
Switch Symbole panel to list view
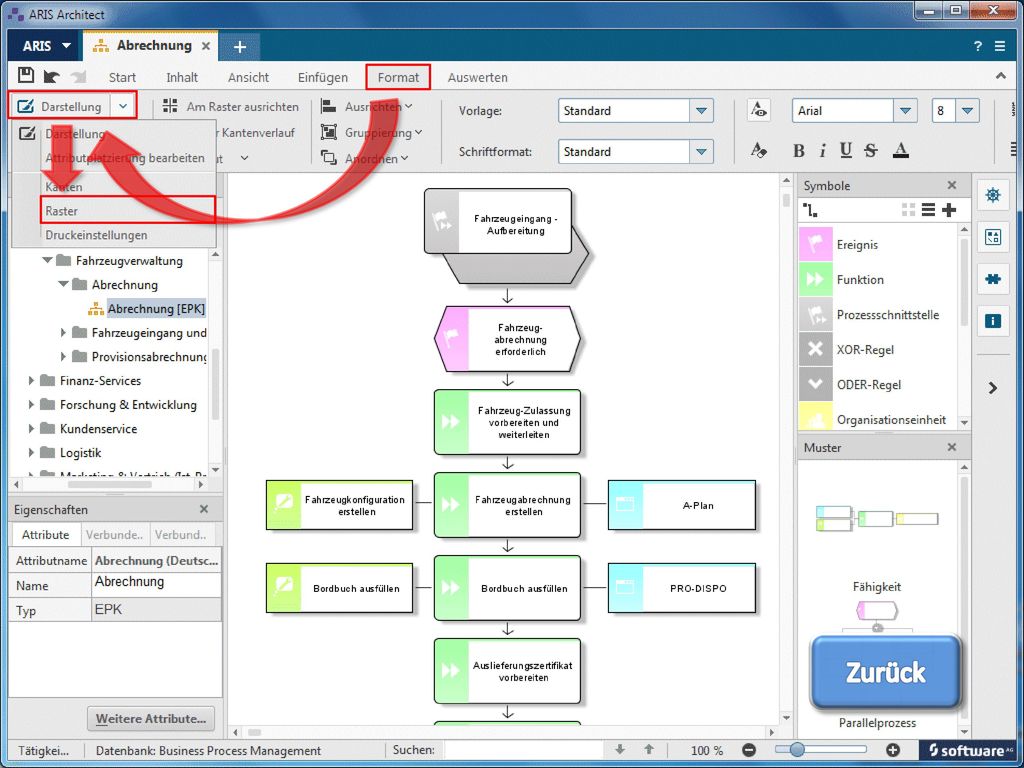click(x=928, y=210)
